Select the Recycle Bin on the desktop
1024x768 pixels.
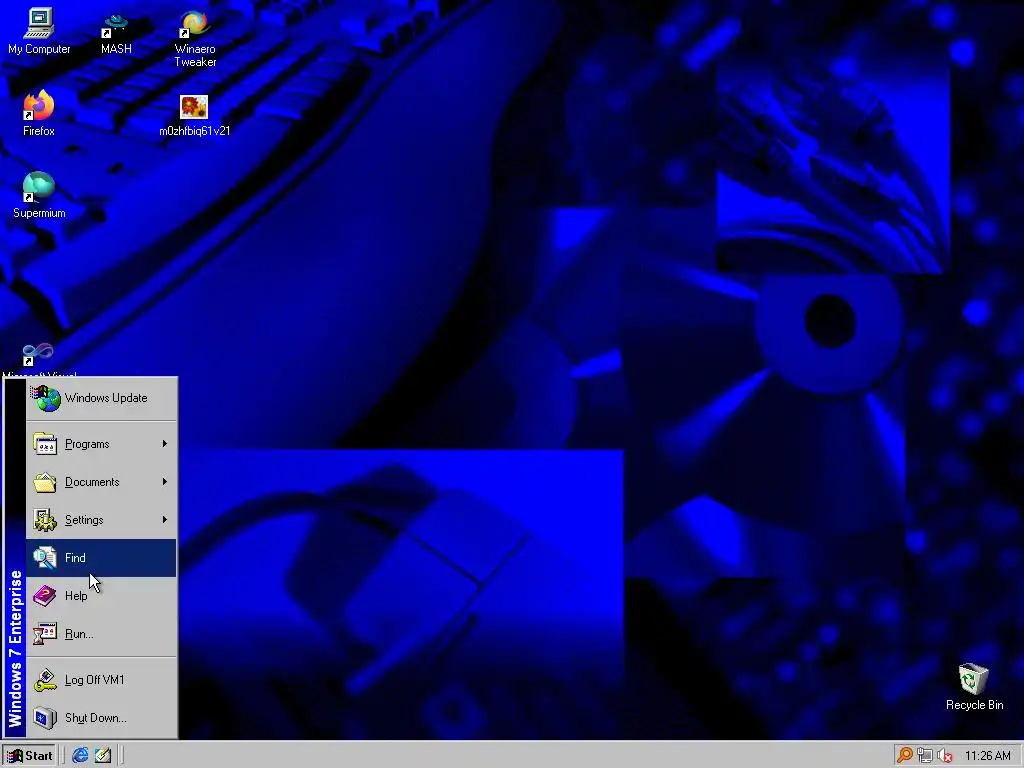[x=974, y=686]
